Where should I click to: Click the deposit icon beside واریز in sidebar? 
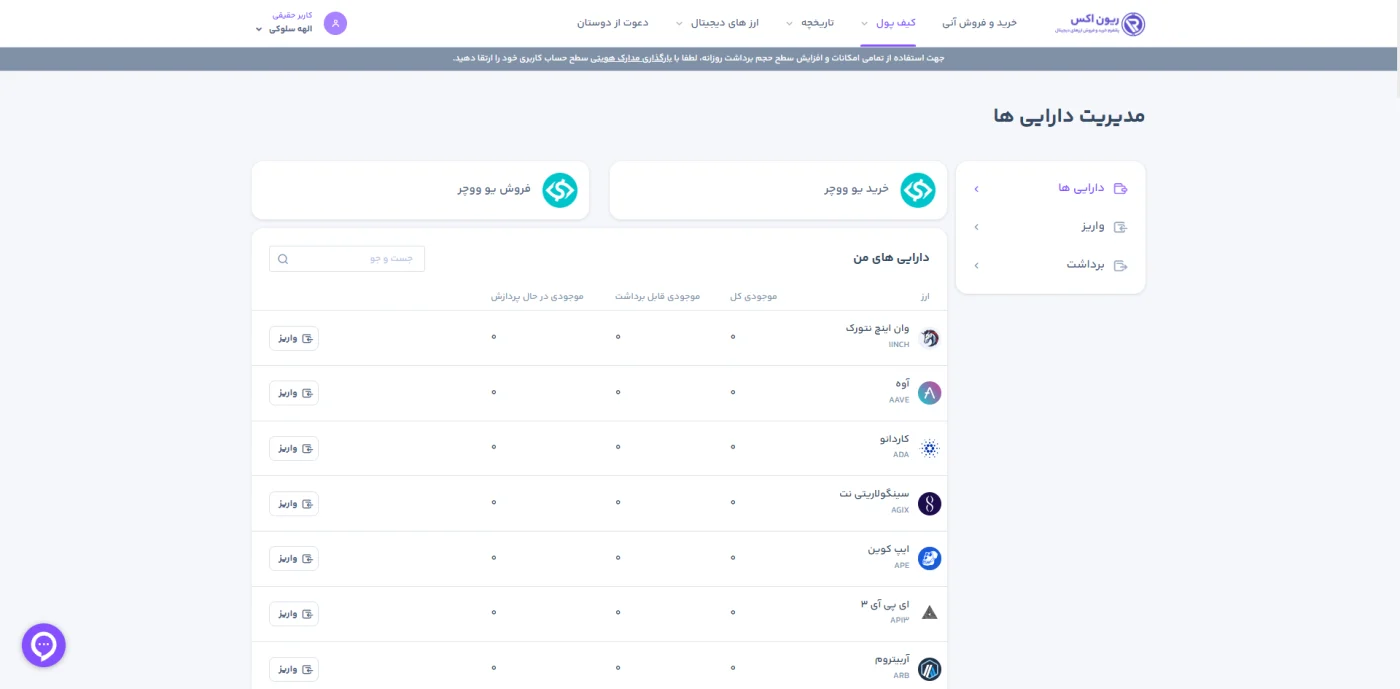1120,227
